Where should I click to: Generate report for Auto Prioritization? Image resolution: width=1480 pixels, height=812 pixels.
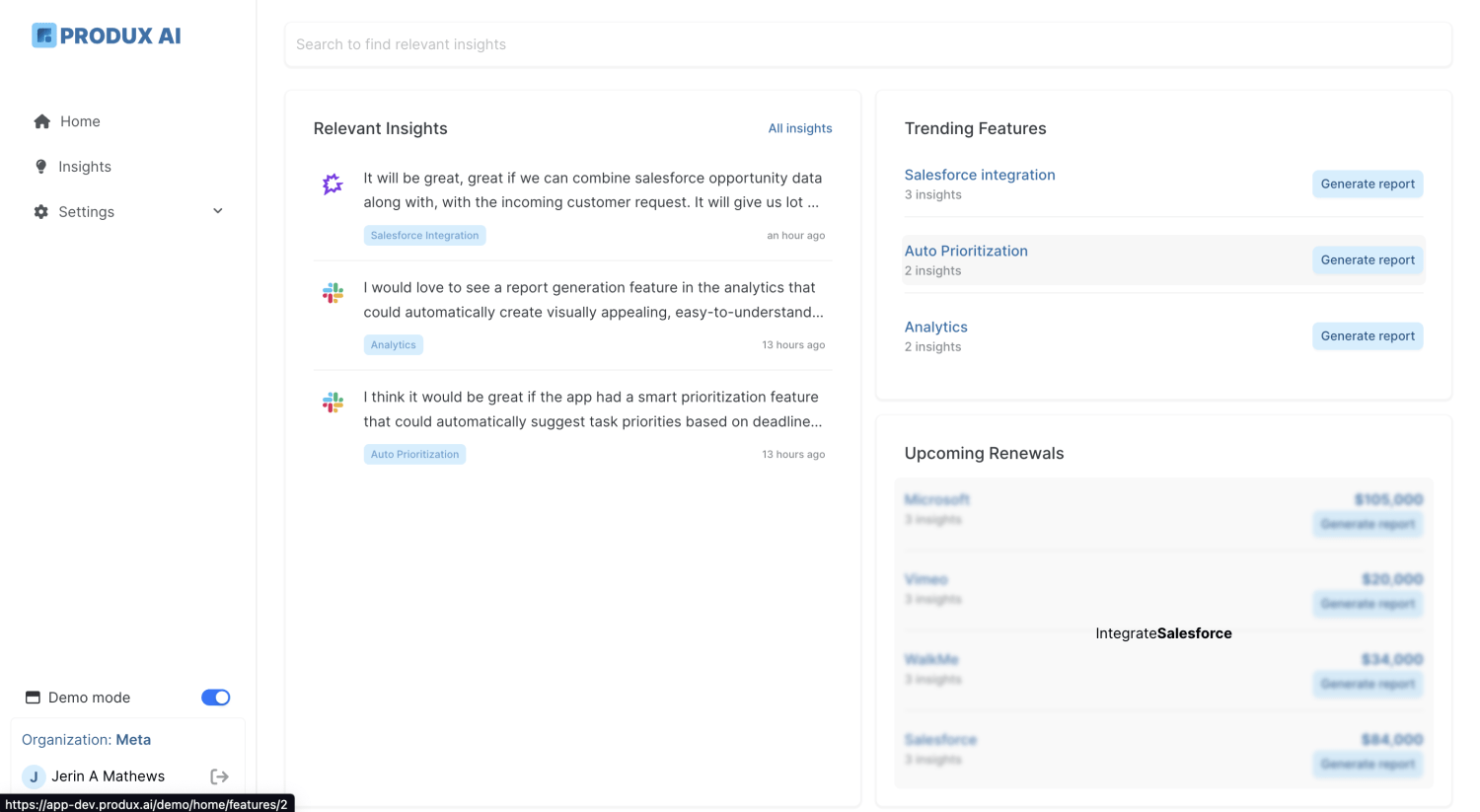point(1367,259)
